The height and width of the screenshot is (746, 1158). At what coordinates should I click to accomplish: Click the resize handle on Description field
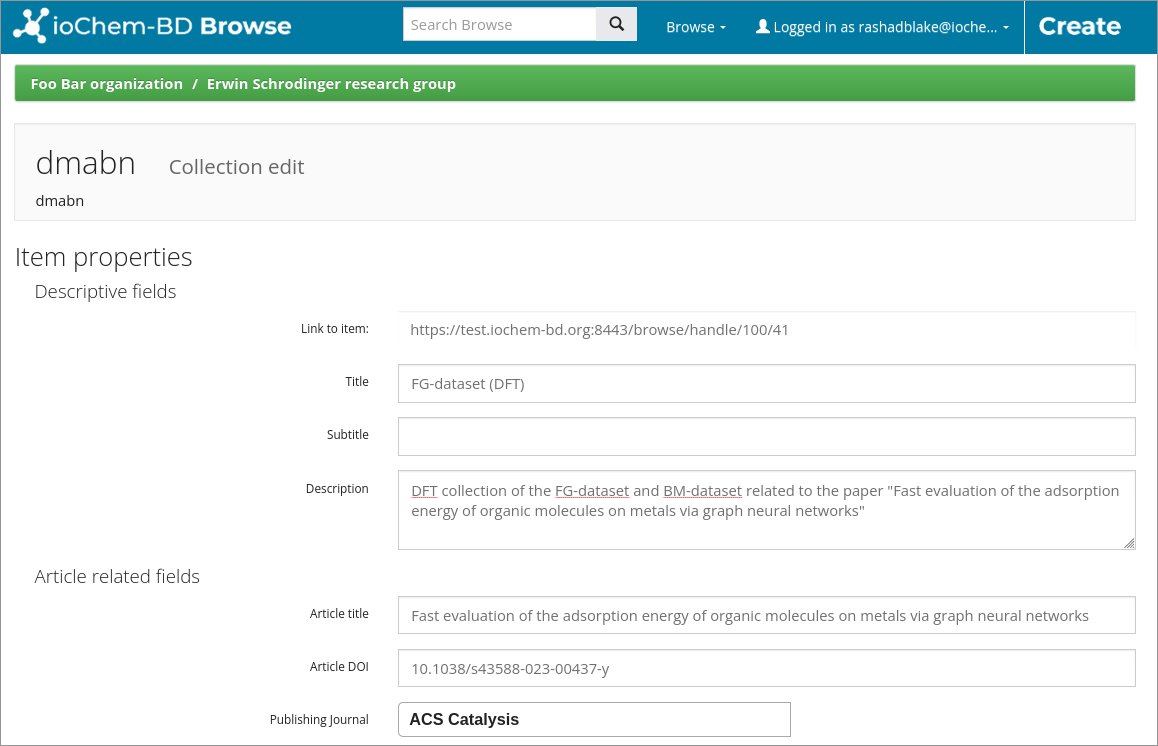(x=1129, y=543)
